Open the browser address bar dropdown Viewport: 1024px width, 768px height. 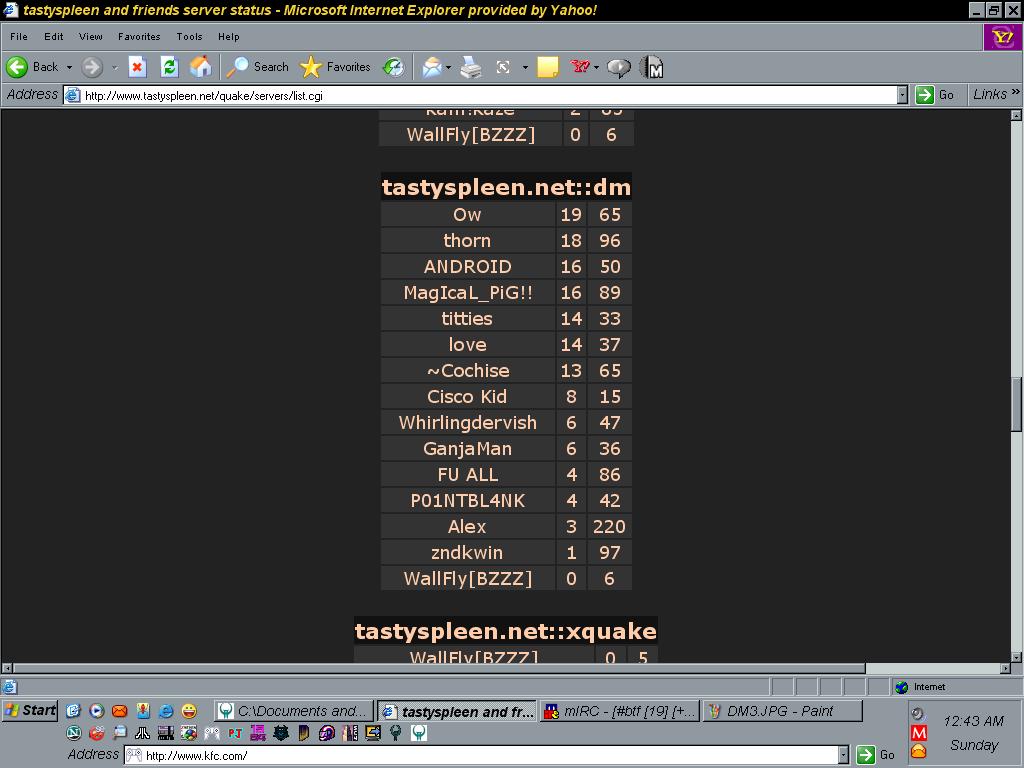click(901, 95)
